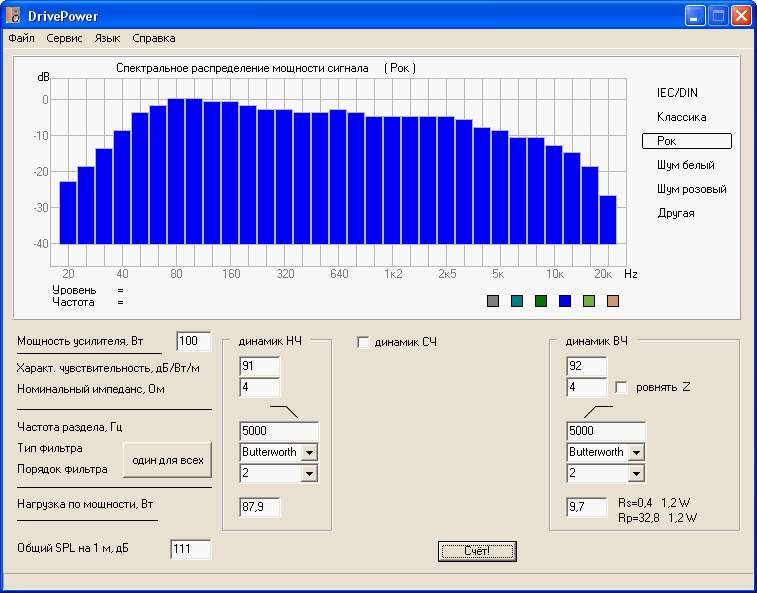Select the Шум белый spectrum
The image size is (757, 593).
click(686, 165)
